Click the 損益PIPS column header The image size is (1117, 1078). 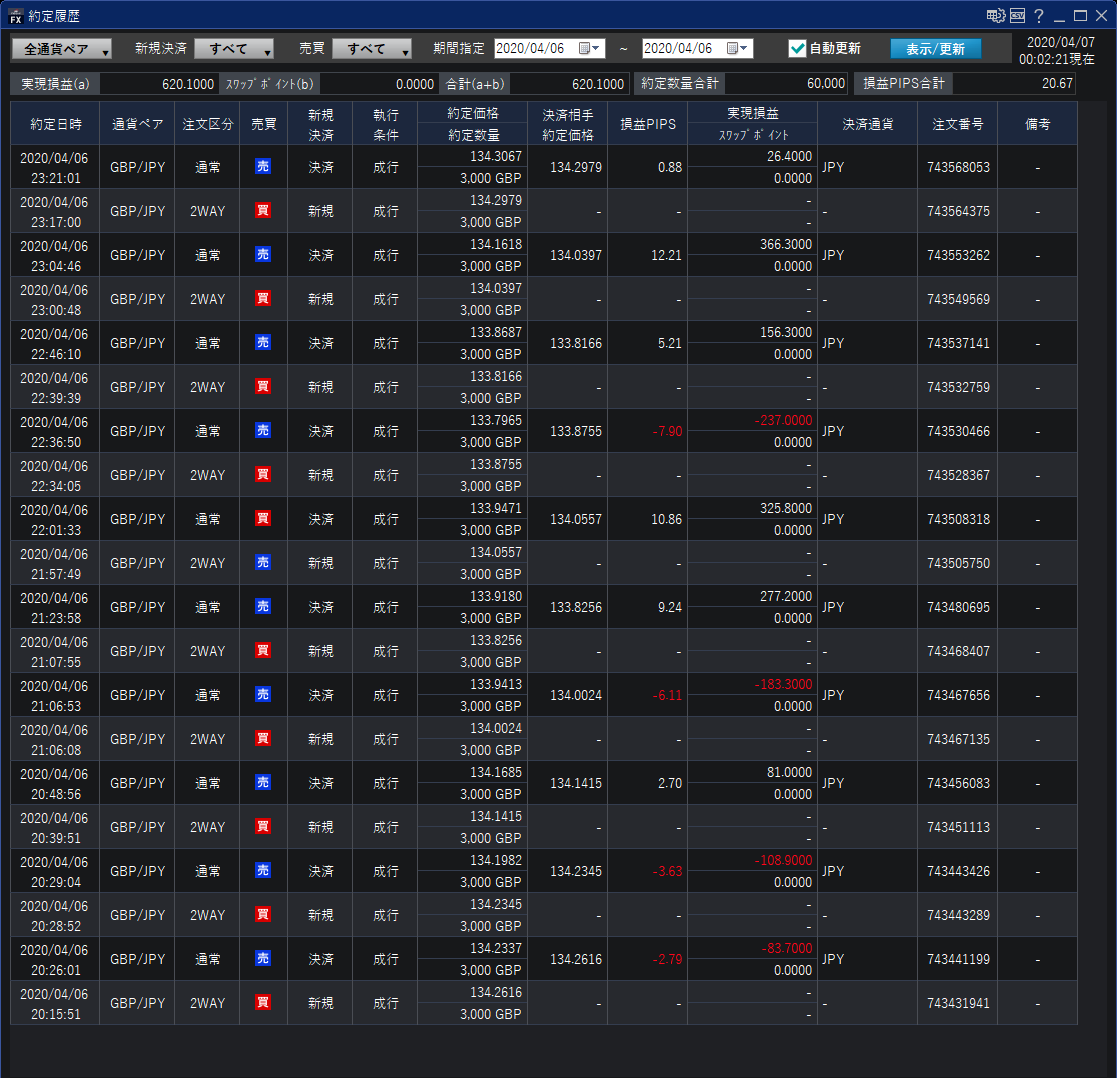(x=647, y=124)
